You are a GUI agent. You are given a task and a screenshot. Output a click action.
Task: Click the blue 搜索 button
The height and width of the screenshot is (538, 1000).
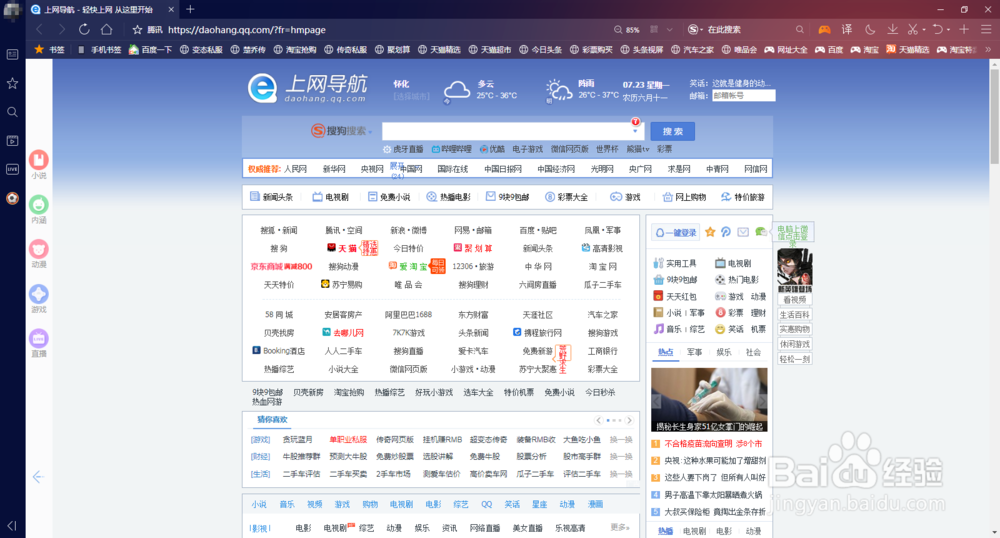[x=673, y=131]
